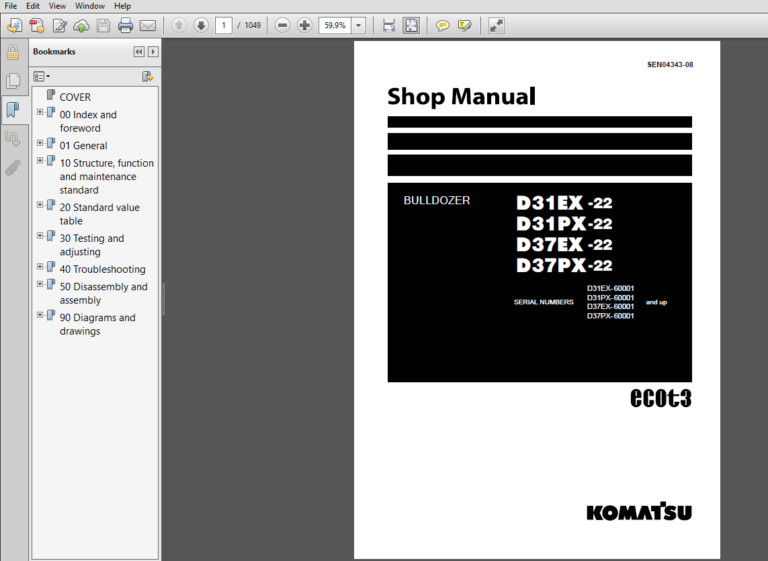The image size is (768, 561).
Task: Zoom out with the minus button
Action: pyautogui.click(x=282, y=25)
